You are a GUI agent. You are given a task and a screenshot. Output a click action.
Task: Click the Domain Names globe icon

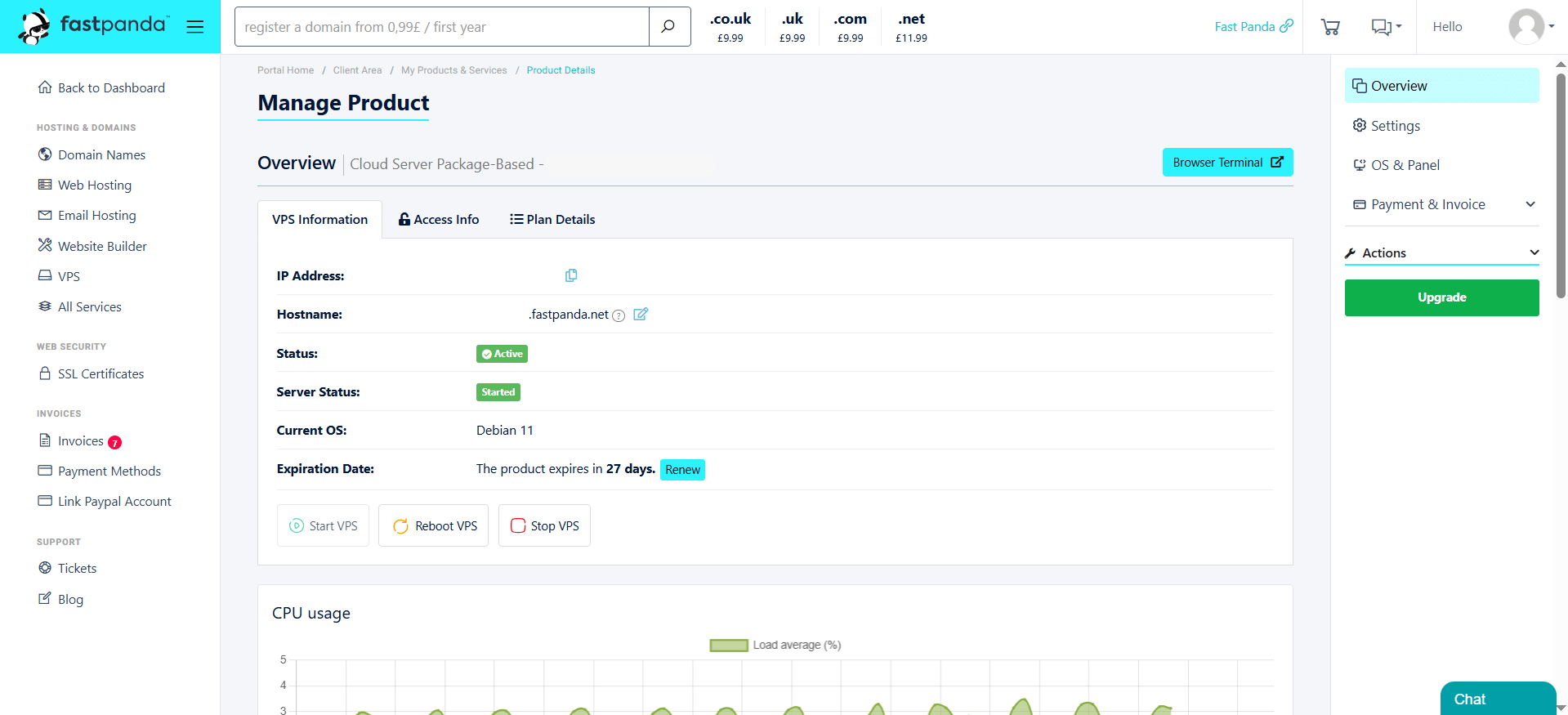tap(45, 154)
